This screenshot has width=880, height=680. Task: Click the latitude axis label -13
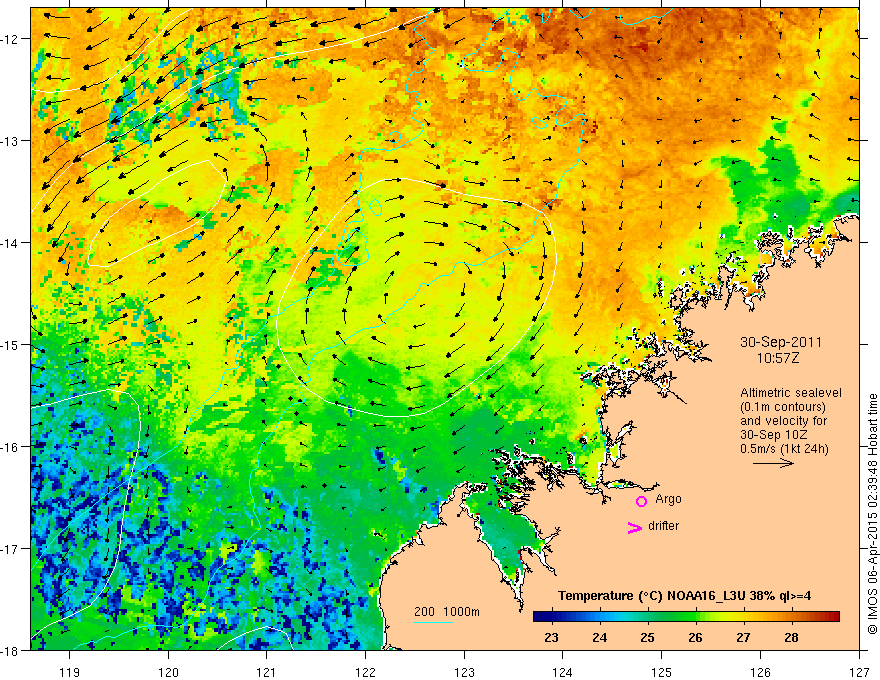pyautogui.click(x=11, y=141)
